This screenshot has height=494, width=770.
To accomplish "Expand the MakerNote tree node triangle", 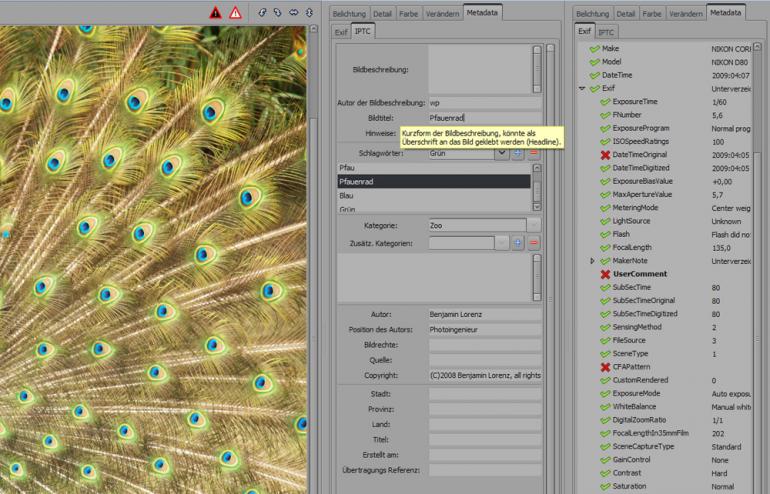I will 592,261.
